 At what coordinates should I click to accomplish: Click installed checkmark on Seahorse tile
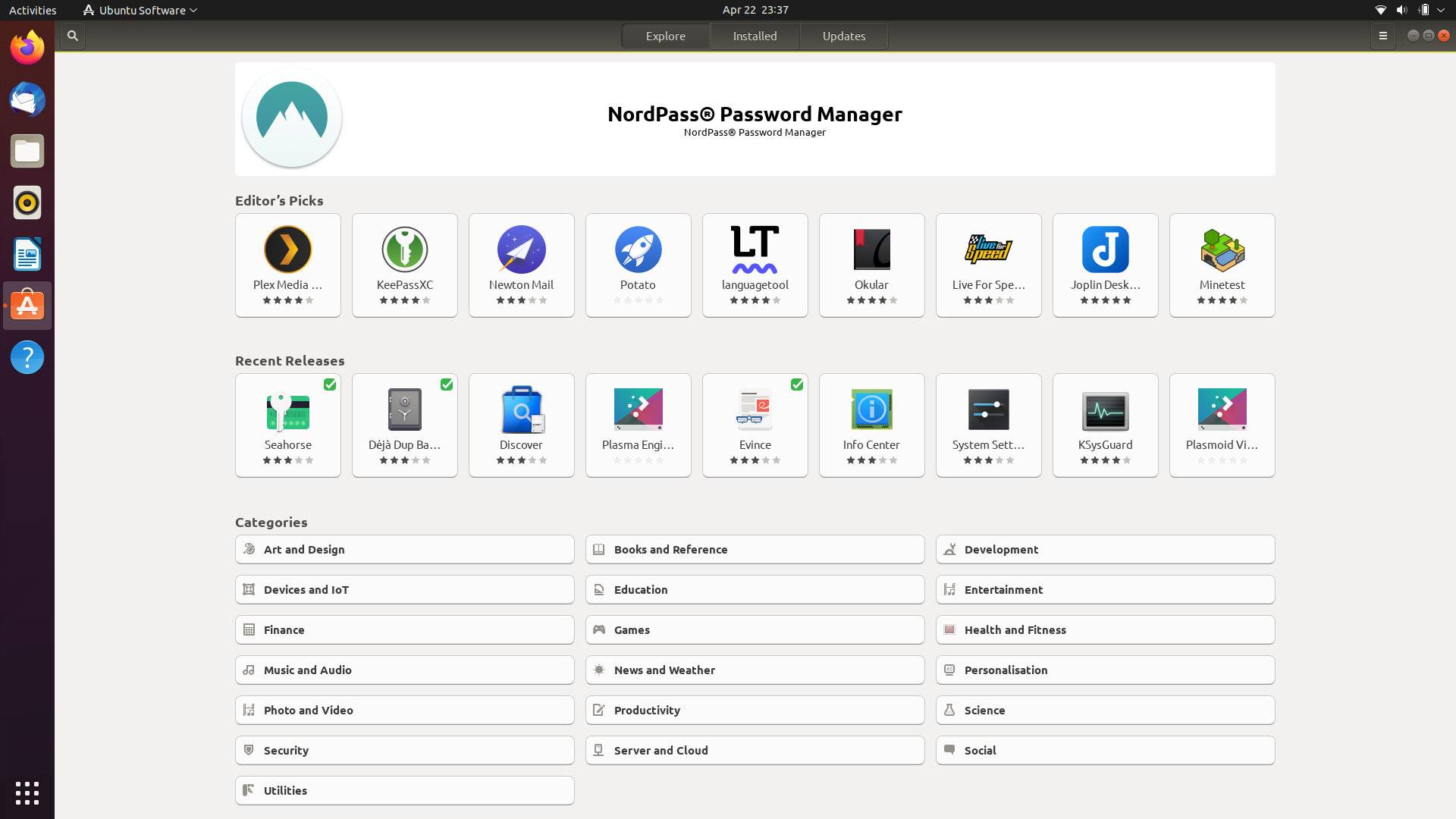pos(330,384)
